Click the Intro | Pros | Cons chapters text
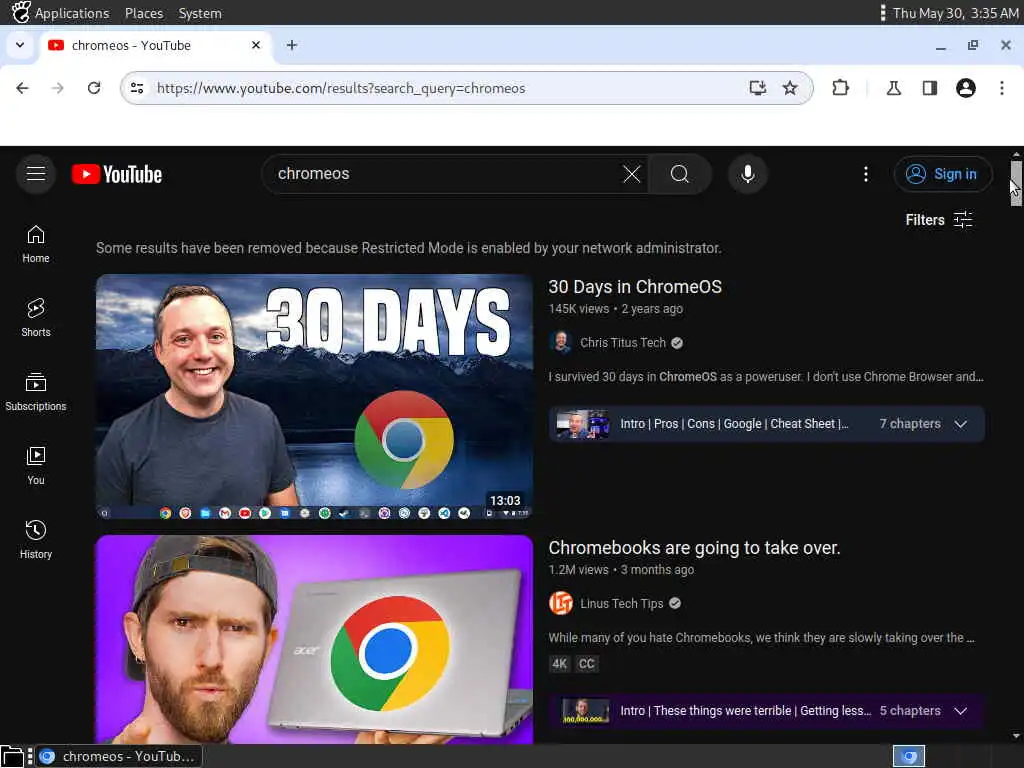This screenshot has height=768, width=1024. pos(734,424)
